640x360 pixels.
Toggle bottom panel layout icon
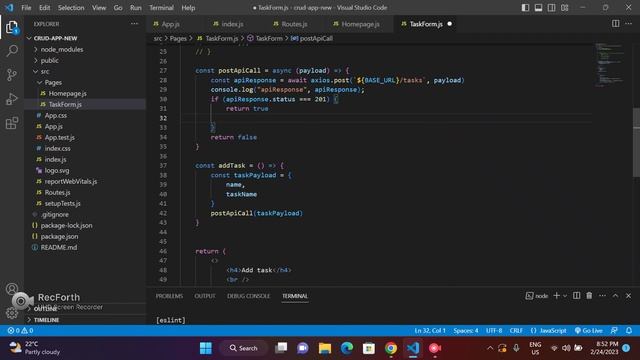pos(538,8)
